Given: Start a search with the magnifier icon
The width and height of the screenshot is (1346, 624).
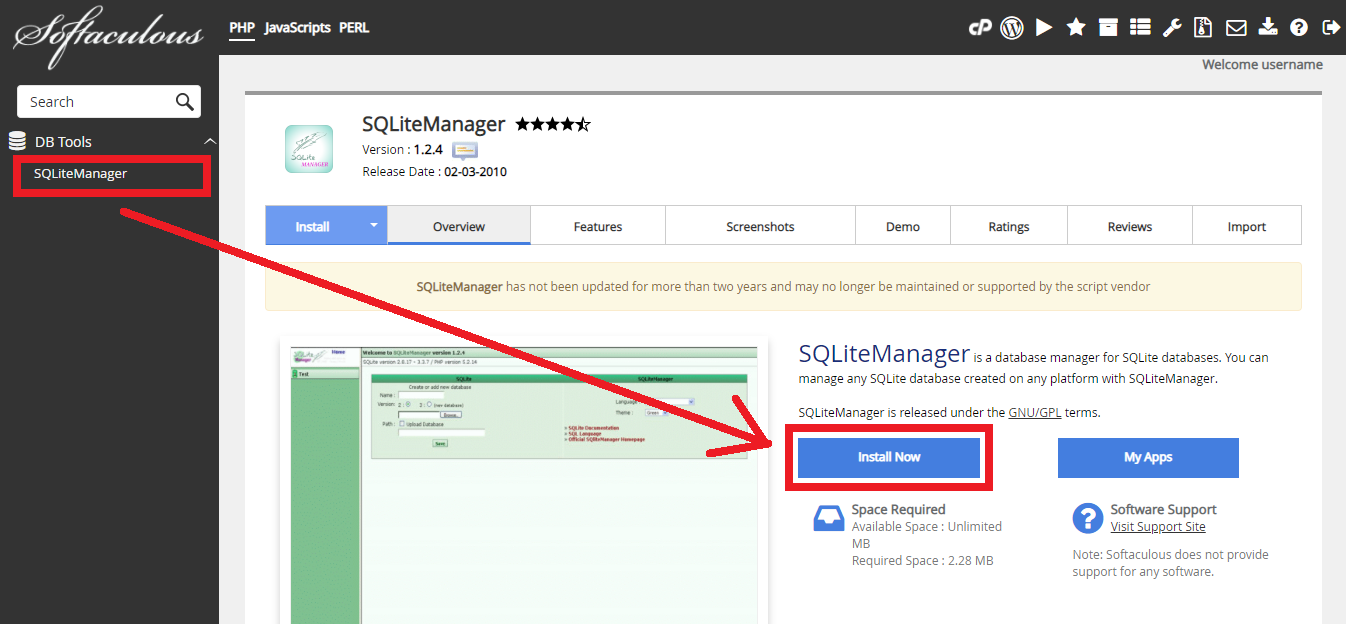Looking at the screenshot, I should [x=184, y=101].
